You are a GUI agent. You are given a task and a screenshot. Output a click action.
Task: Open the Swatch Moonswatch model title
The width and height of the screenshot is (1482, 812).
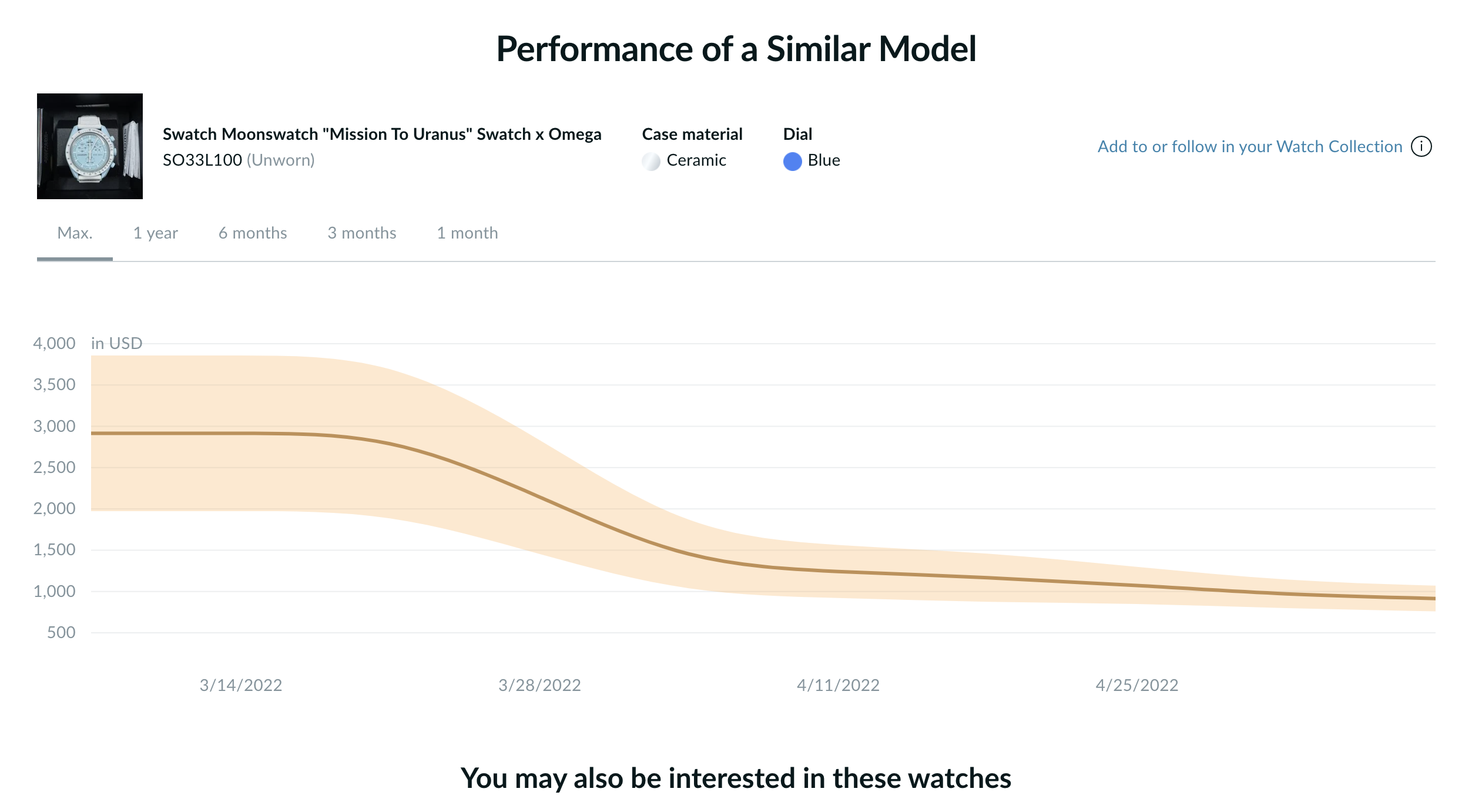(x=382, y=134)
